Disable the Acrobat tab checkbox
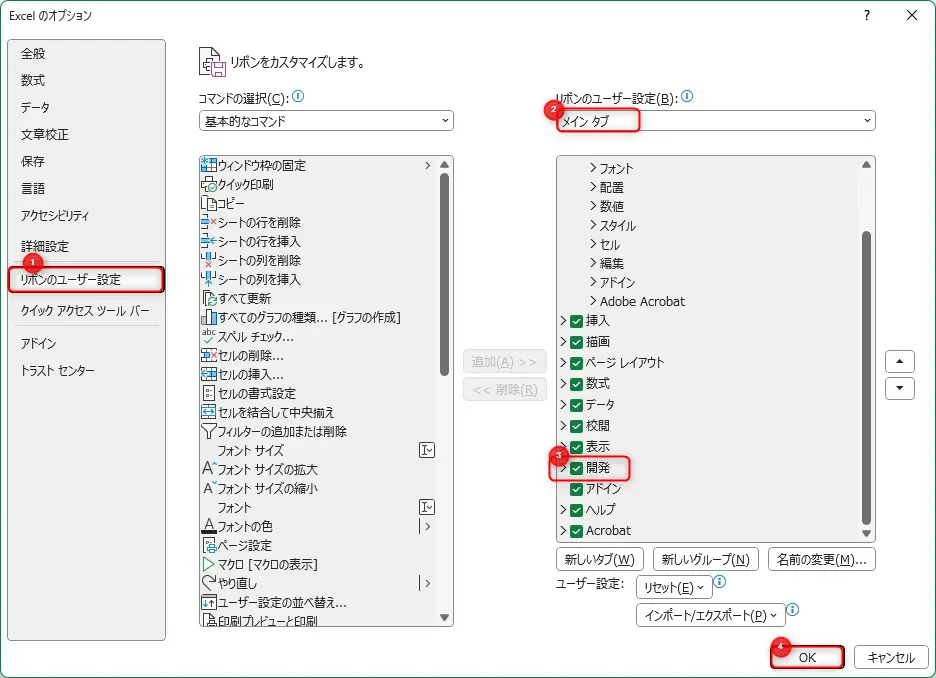The height and width of the screenshot is (678, 936). pyautogui.click(x=576, y=530)
